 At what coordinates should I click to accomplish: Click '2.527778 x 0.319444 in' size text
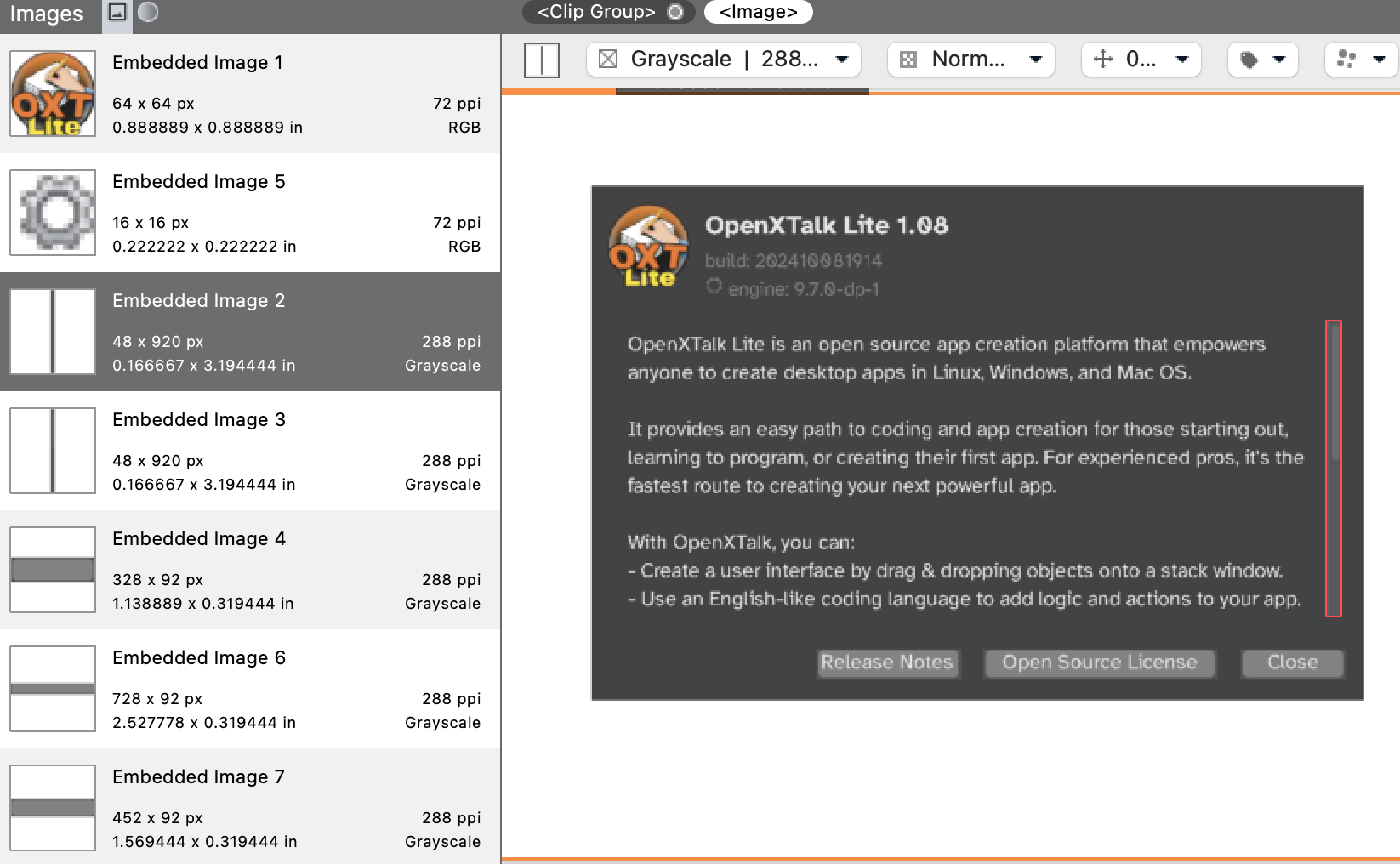(204, 723)
